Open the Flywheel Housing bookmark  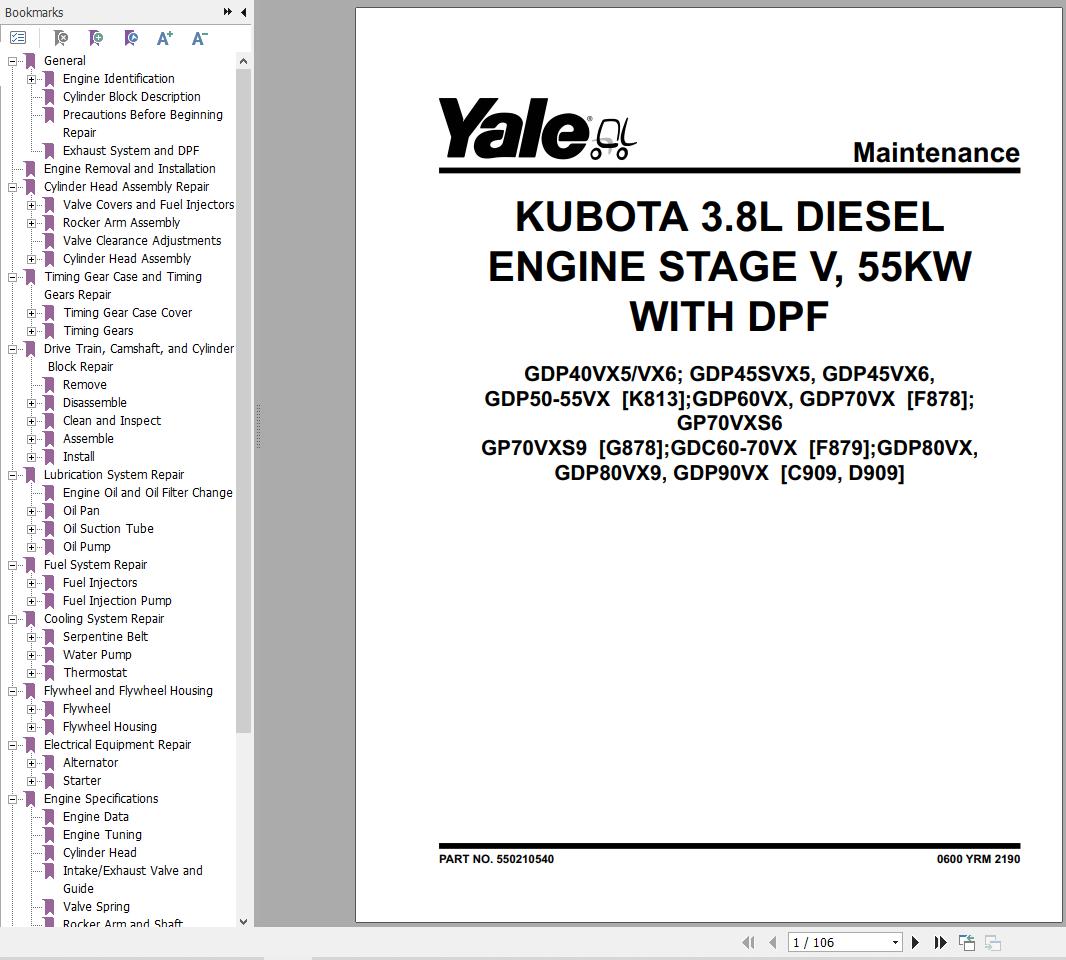pos(109,727)
